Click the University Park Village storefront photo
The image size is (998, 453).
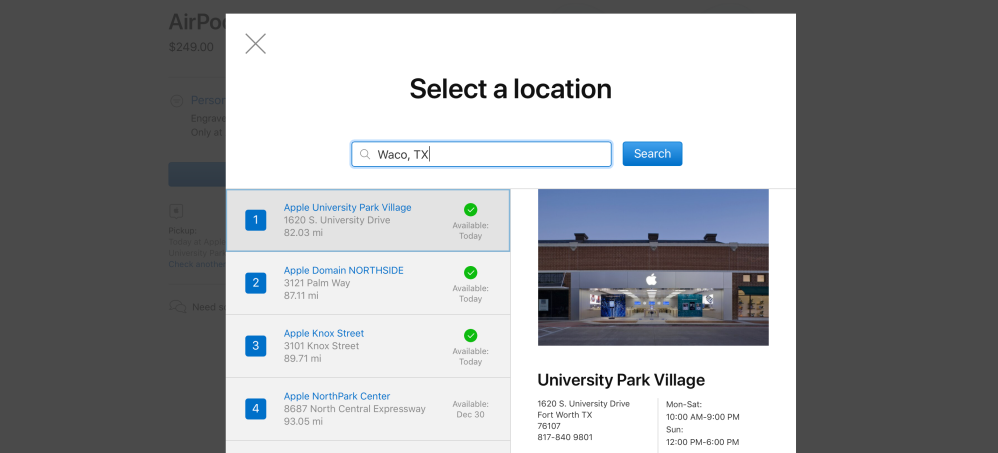[x=653, y=267]
